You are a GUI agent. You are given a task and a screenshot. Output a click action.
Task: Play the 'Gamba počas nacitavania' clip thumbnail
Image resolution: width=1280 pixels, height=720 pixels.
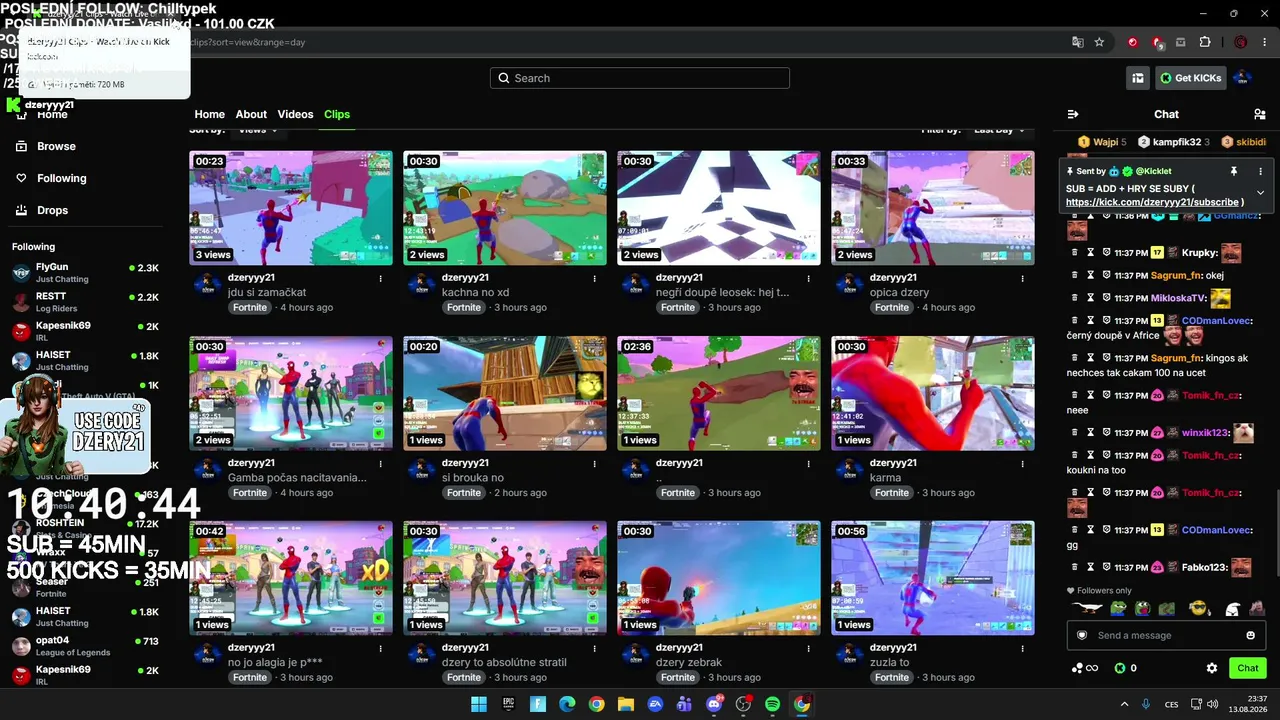pyautogui.click(x=291, y=393)
